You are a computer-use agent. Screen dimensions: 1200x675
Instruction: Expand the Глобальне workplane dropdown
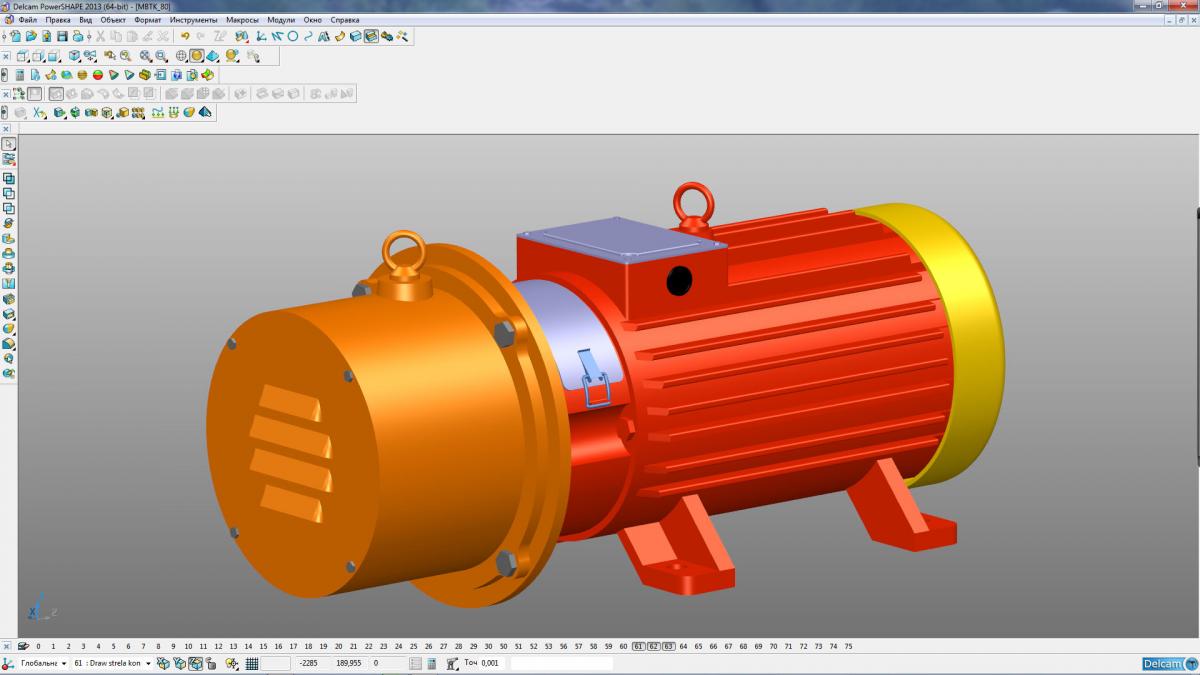tap(63, 663)
